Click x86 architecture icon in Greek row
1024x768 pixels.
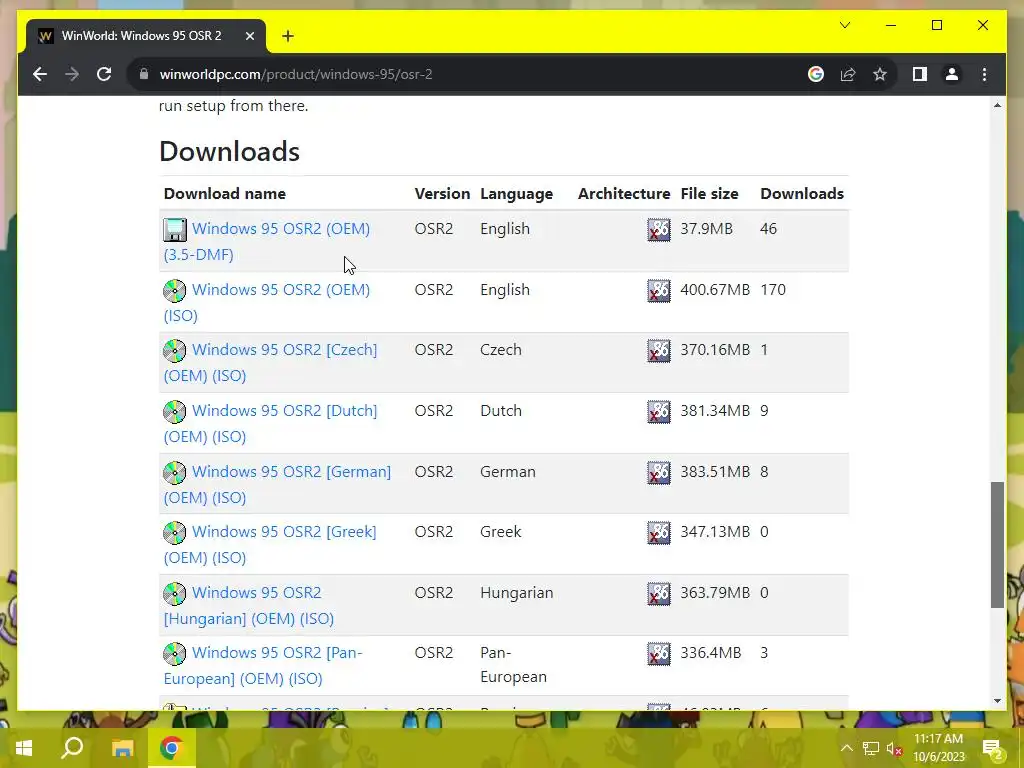pos(658,533)
